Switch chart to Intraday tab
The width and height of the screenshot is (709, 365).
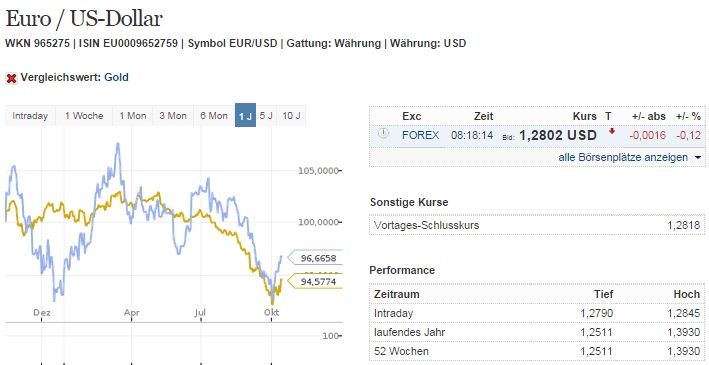[x=30, y=116]
